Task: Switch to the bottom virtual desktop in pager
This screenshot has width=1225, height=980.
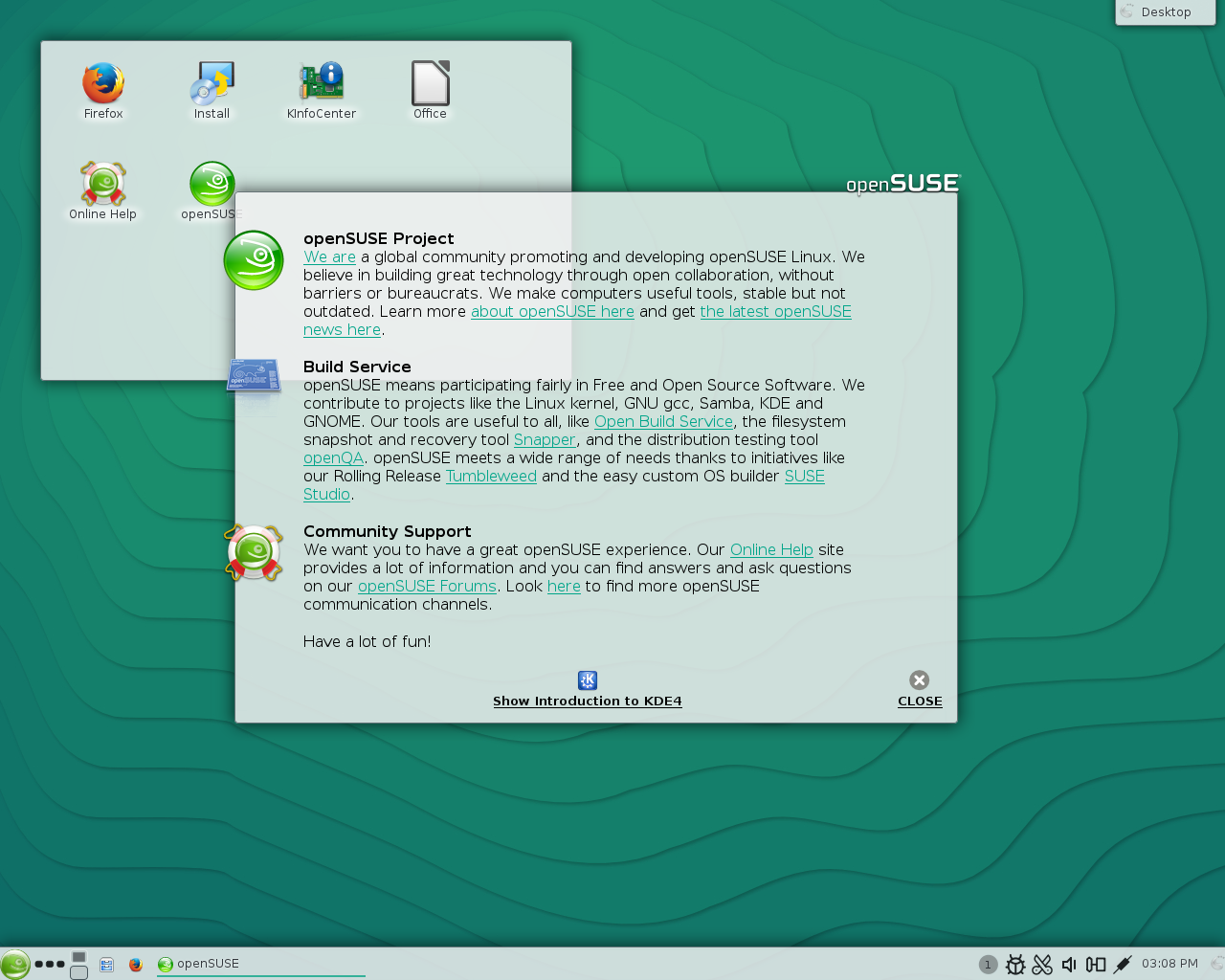Action: tap(79, 972)
